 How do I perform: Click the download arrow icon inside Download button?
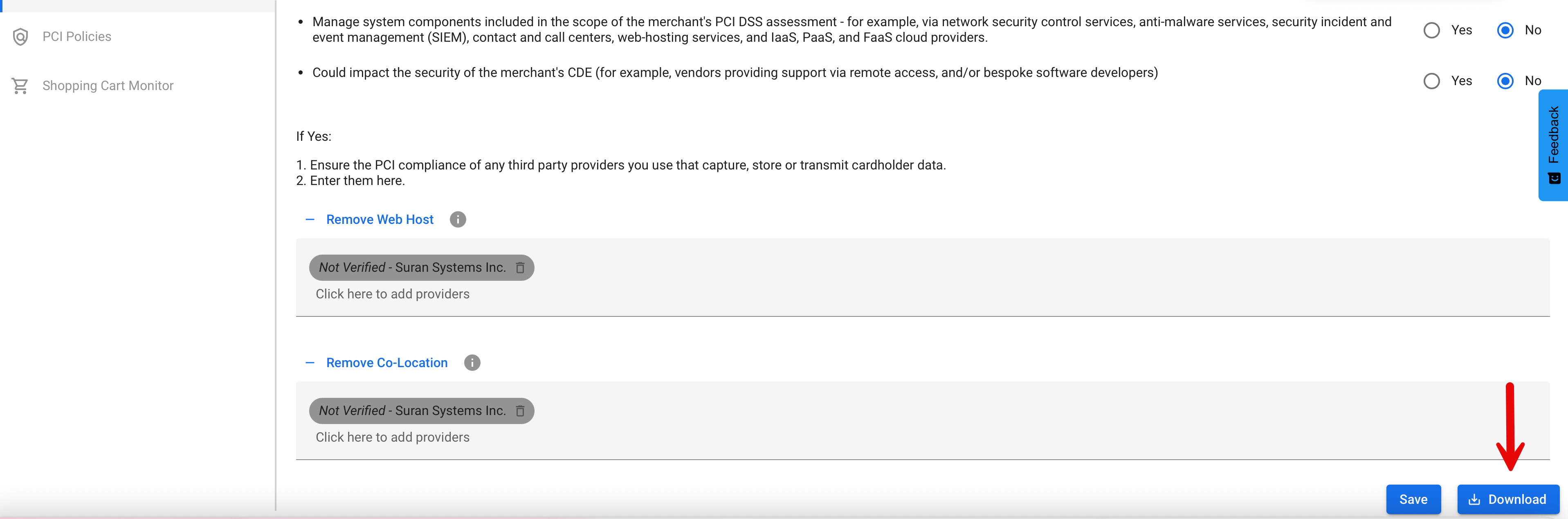coord(1474,499)
